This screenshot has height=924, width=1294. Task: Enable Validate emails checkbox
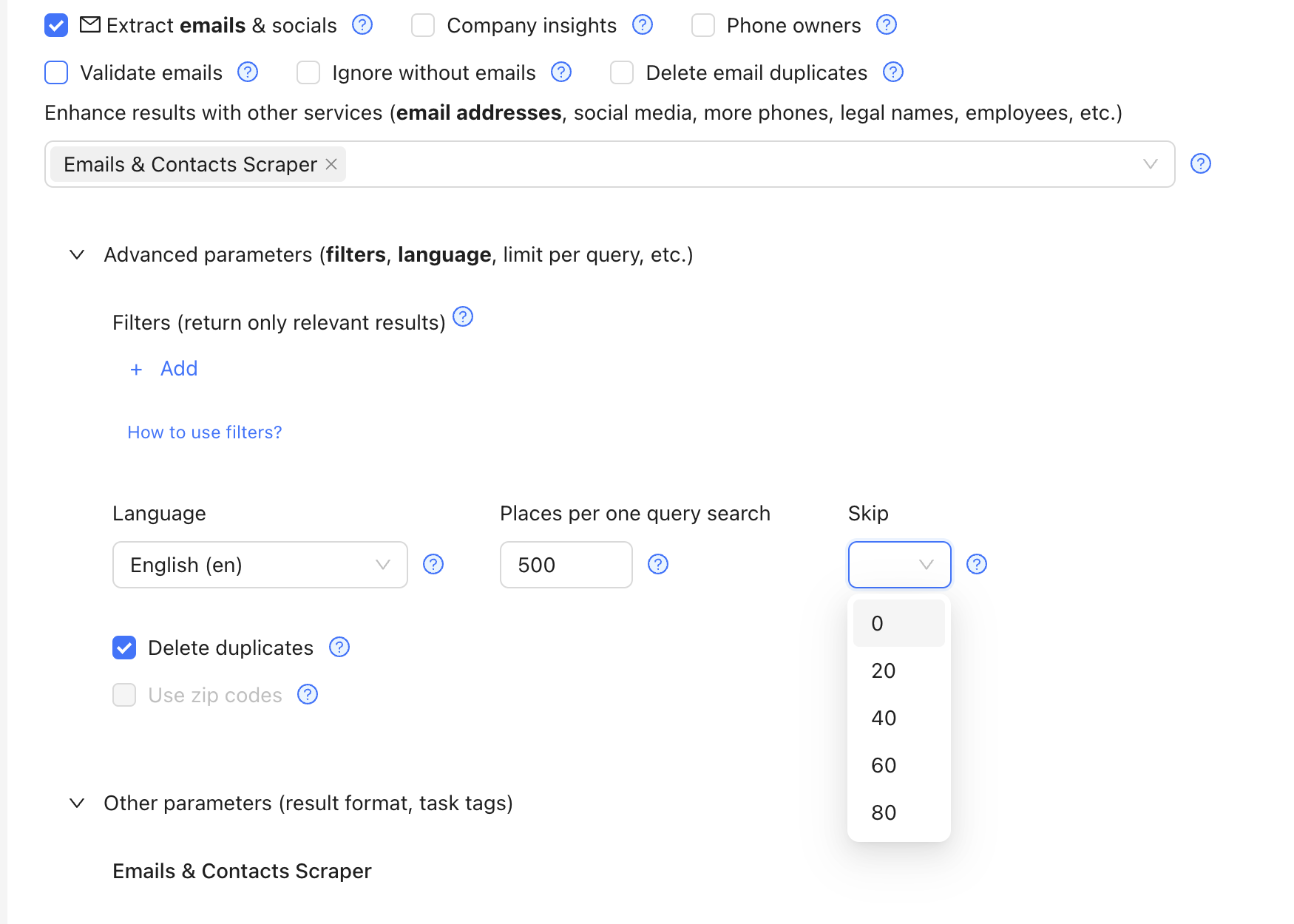pyautogui.click(x=56, y=72)
